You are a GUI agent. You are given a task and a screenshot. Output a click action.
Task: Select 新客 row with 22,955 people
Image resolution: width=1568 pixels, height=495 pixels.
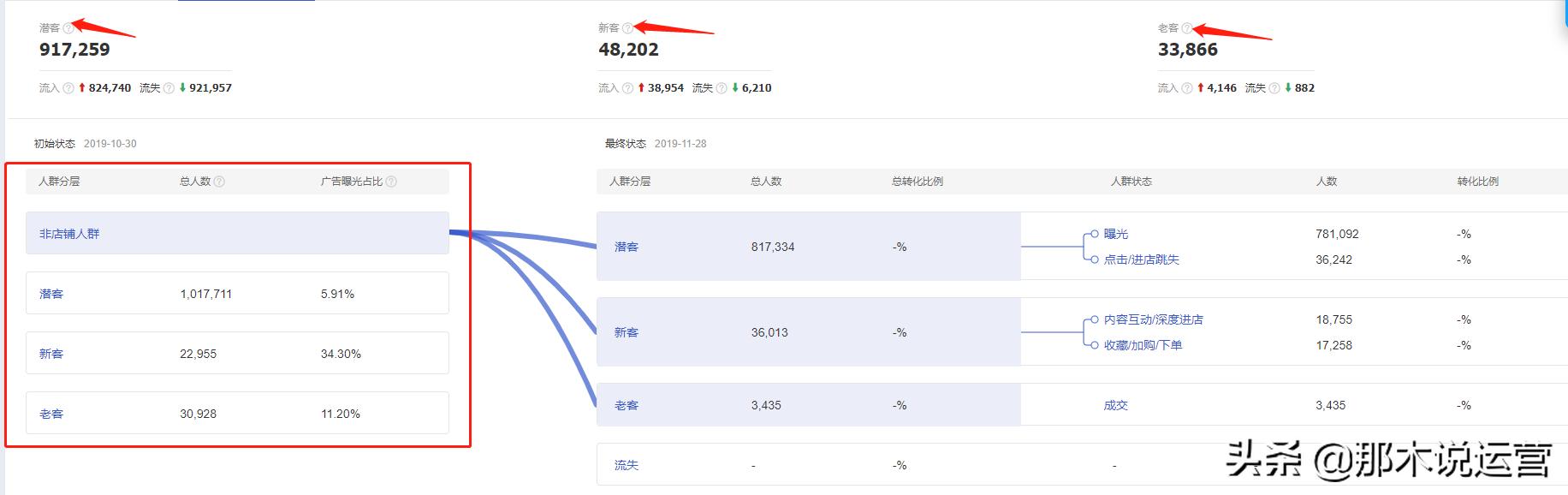click(237, 353)
